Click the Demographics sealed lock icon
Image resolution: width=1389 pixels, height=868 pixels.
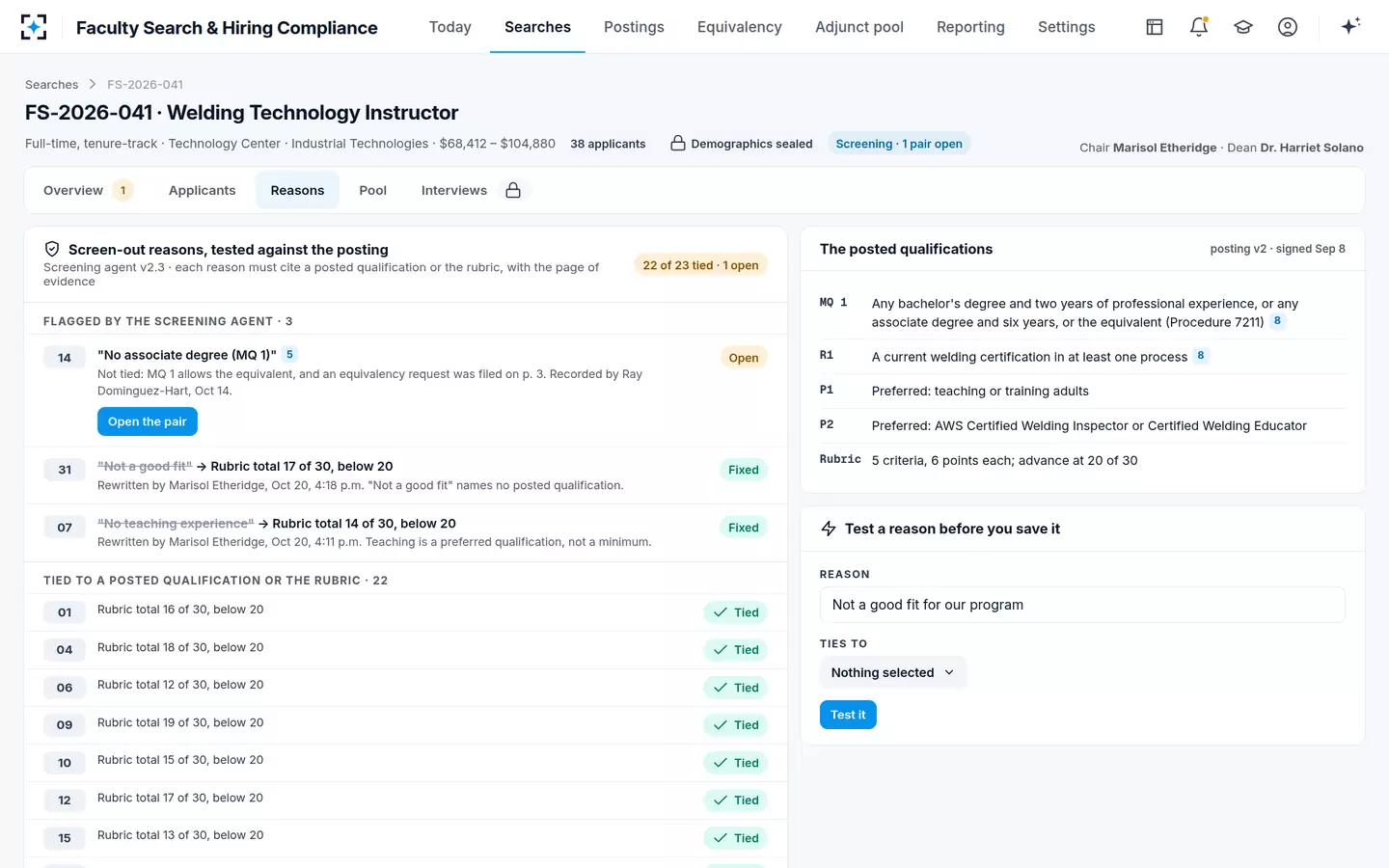coord(678,144)
